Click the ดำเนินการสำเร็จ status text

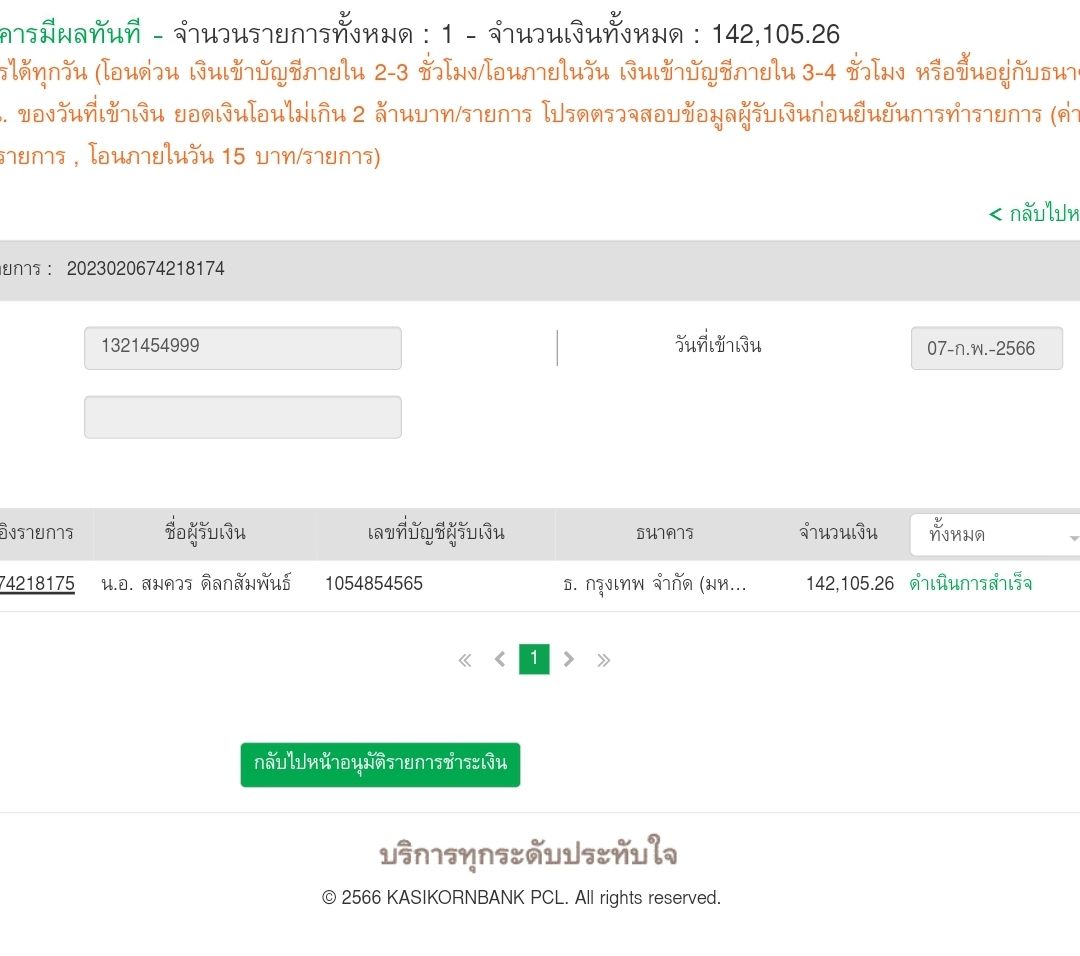point(970,584)
